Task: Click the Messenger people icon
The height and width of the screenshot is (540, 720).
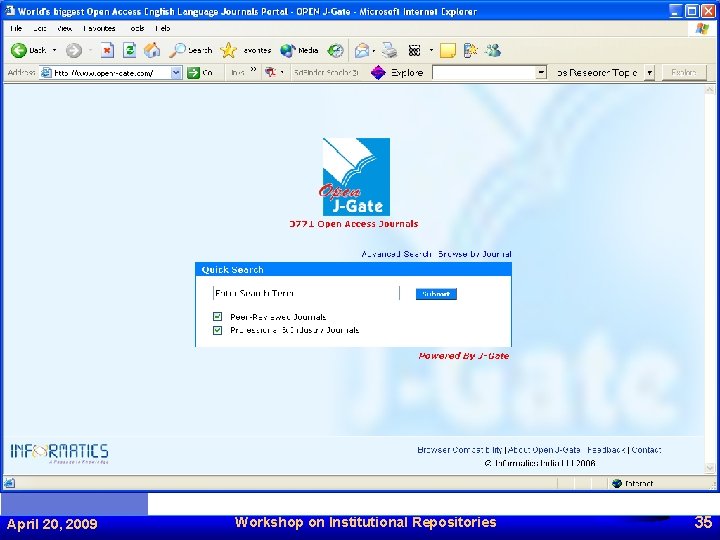Action: click(x=493, y=50)
